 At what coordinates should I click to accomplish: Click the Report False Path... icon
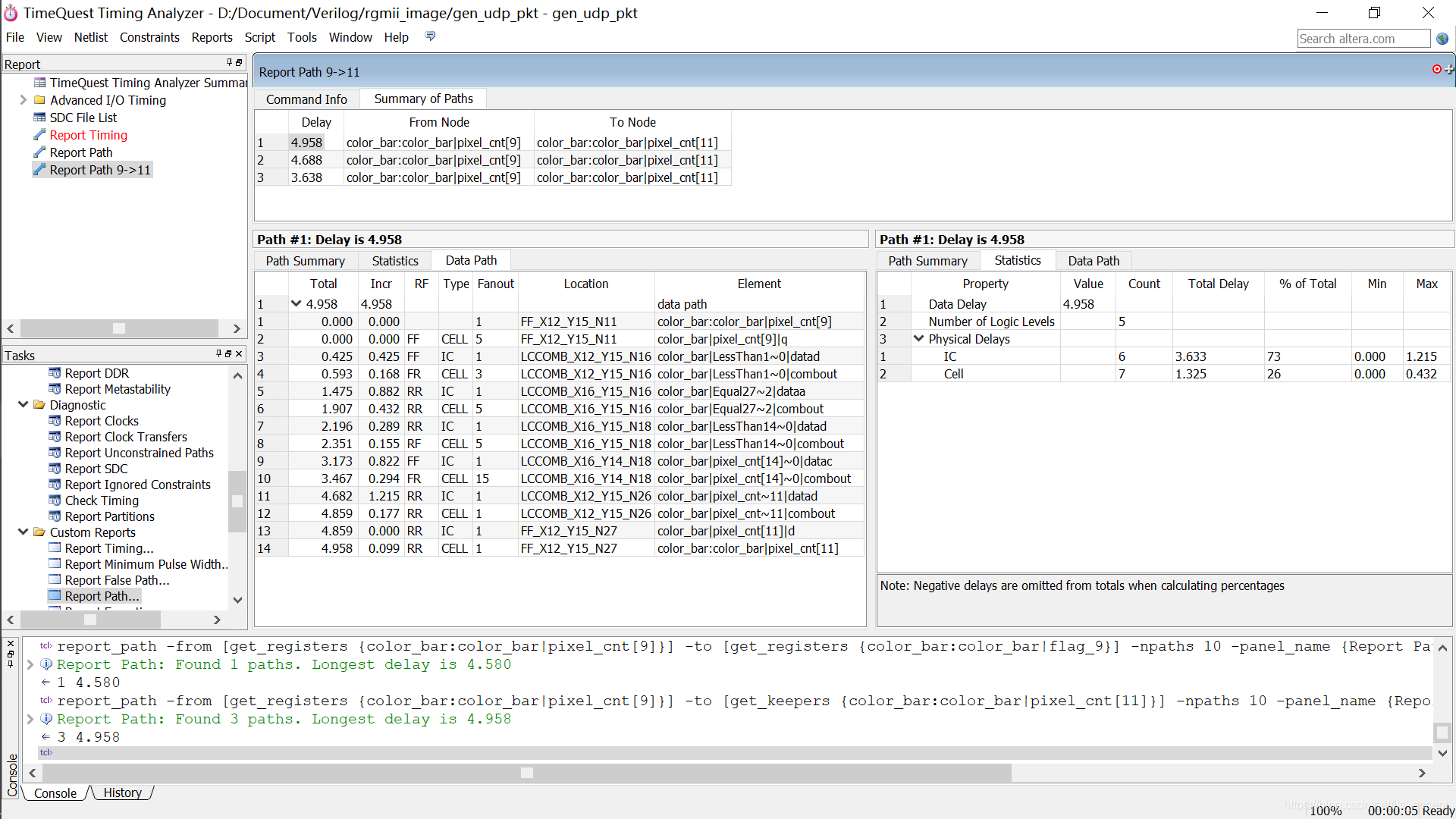point(55,580)
